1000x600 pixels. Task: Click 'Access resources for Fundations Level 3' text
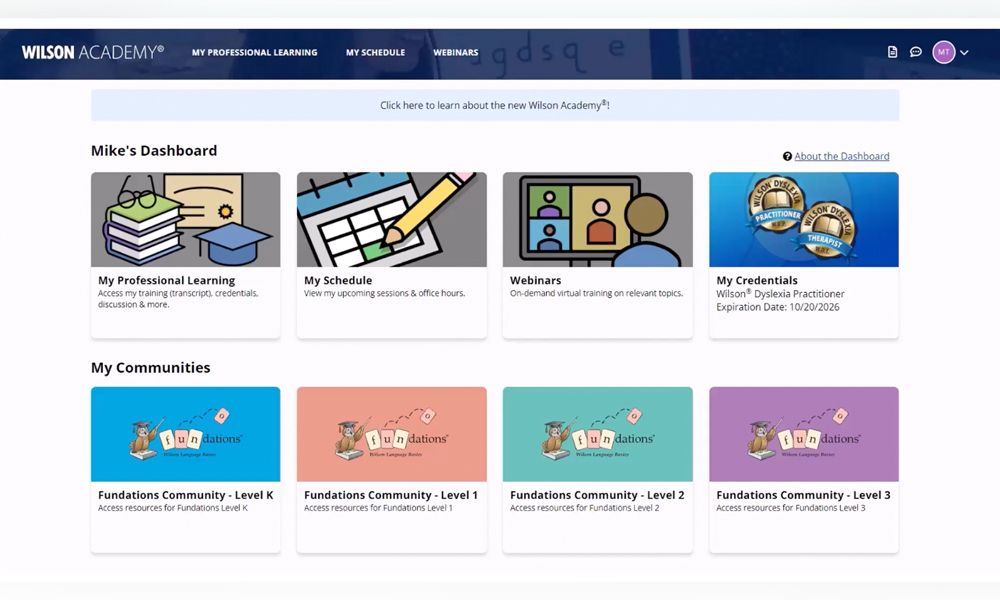coord(791,508)
